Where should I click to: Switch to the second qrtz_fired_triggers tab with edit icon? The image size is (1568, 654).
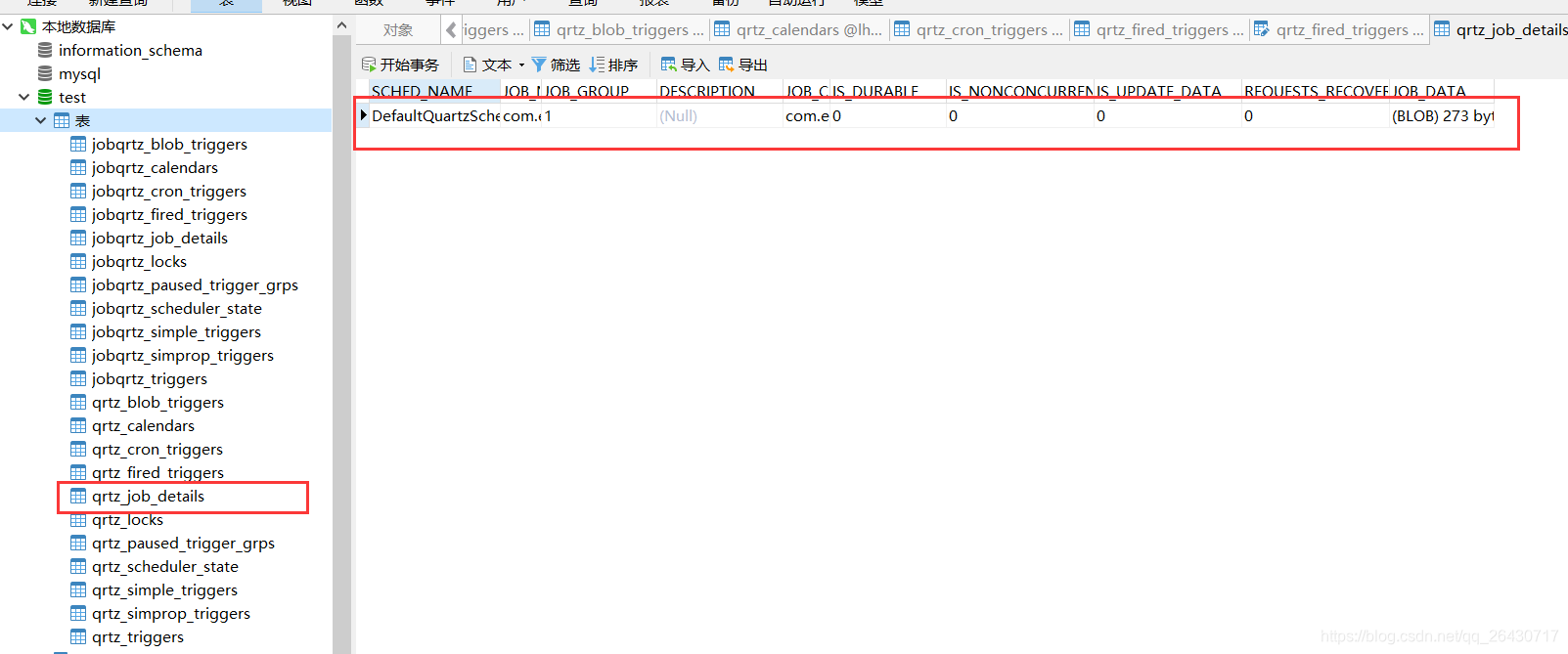(x=1340, y=30)
